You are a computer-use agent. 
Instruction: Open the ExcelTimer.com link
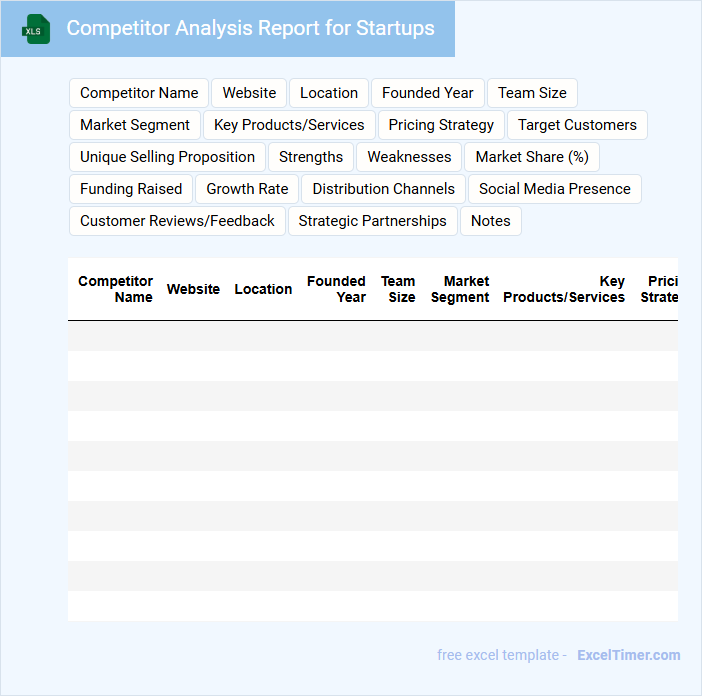pyautogui.click(x=628, y=655)
